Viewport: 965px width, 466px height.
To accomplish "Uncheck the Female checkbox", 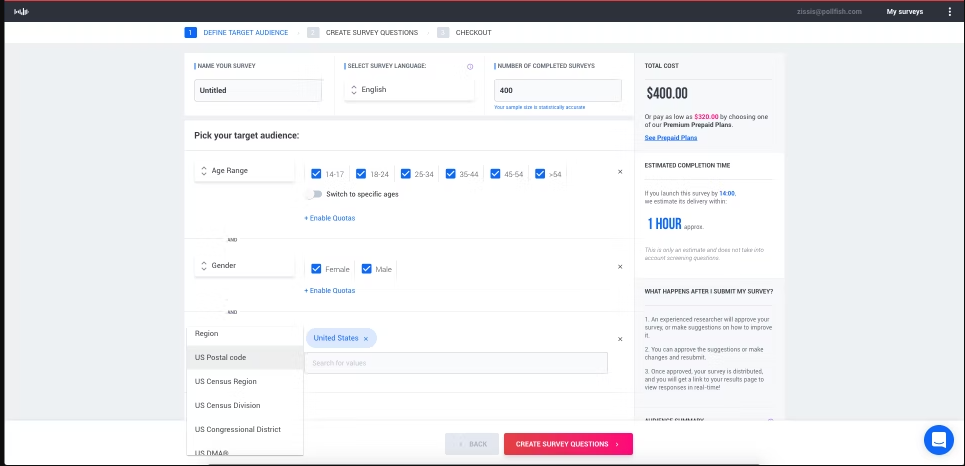I will pyautogui.click(x=316, y=268).
